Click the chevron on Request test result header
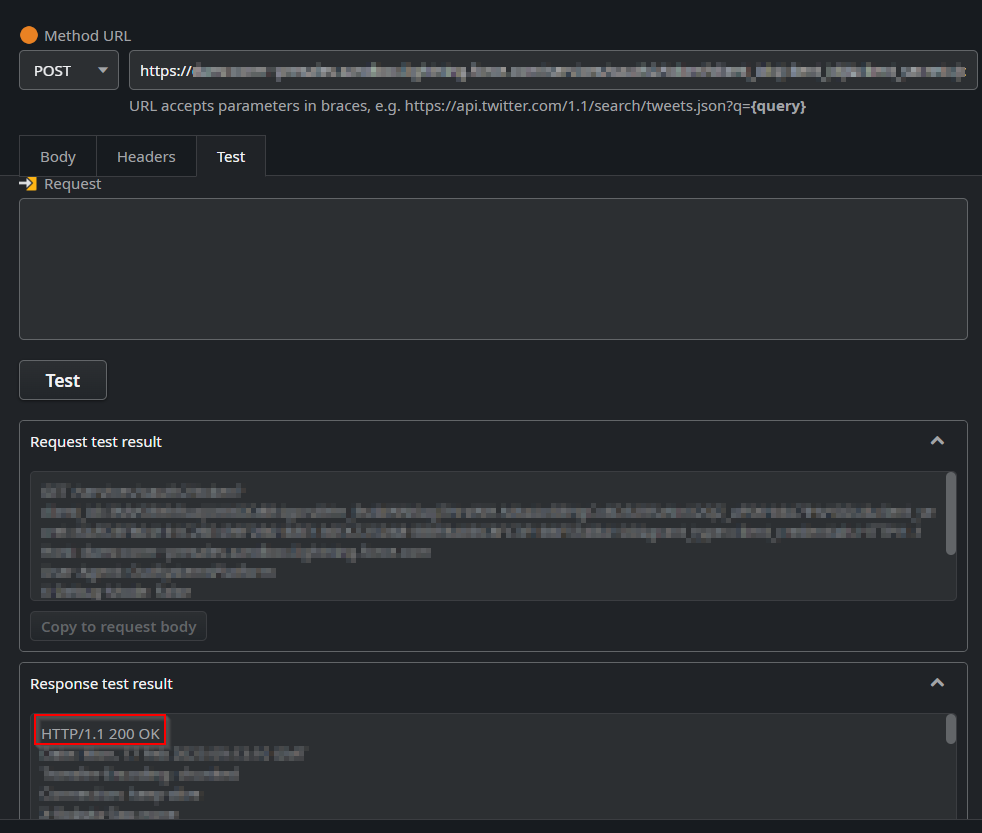 (x=937, y=441)
